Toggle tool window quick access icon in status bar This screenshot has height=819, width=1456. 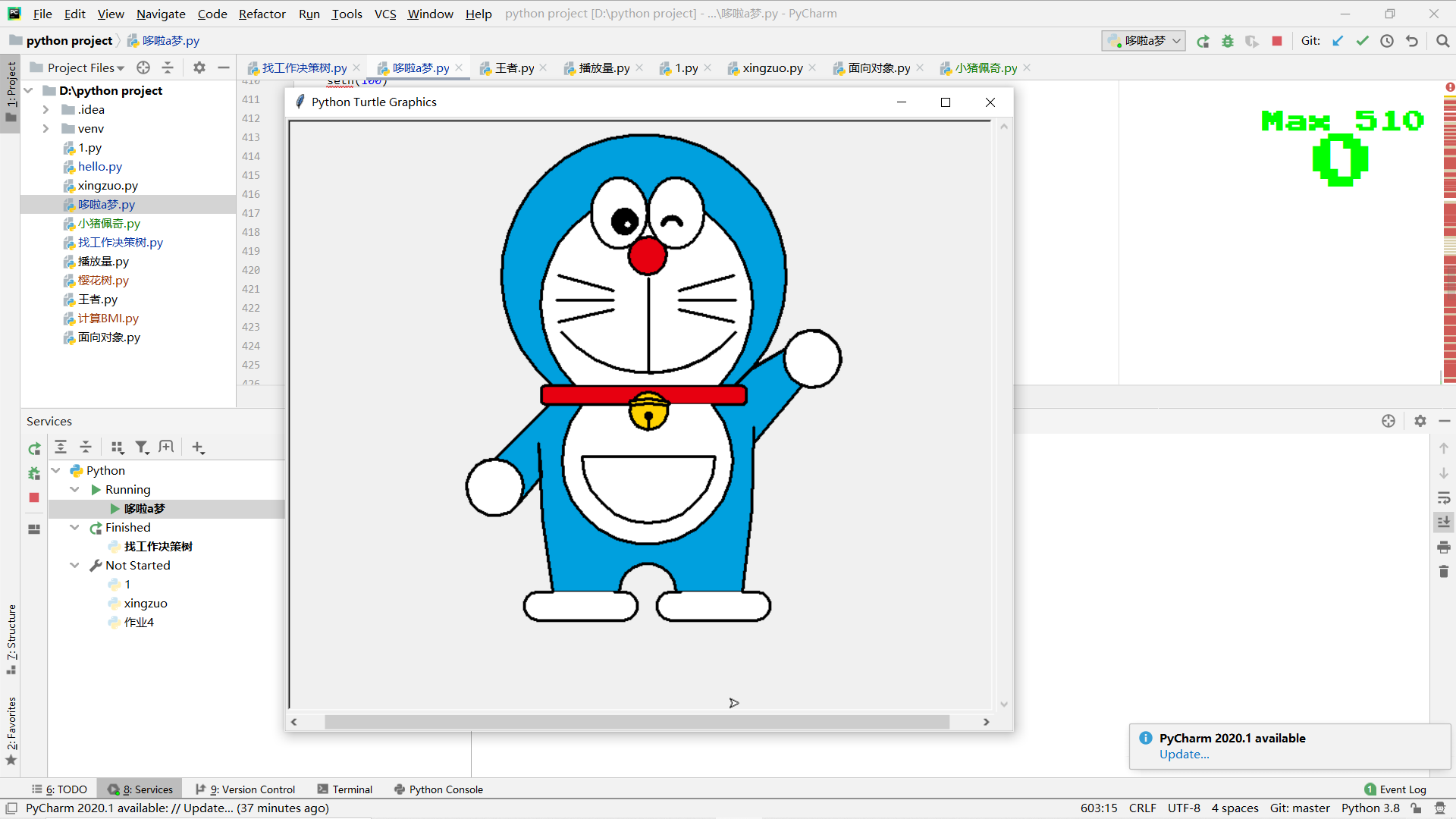[x=11, y=808]
